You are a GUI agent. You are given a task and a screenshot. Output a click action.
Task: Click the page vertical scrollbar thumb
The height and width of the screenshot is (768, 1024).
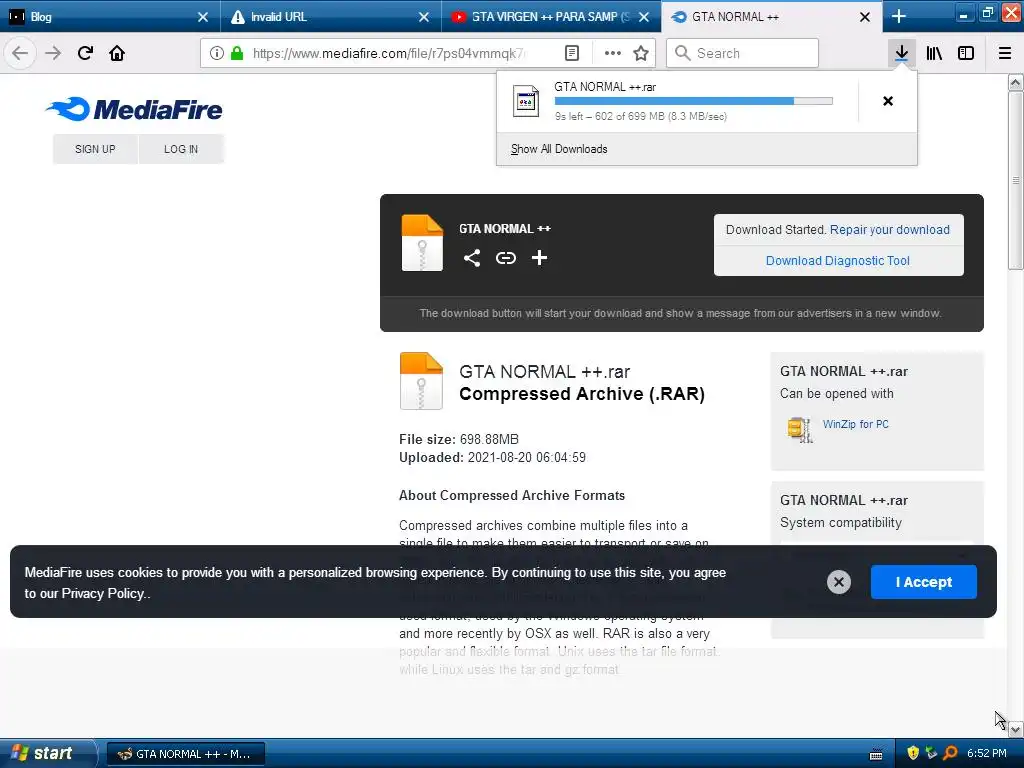1015,180
